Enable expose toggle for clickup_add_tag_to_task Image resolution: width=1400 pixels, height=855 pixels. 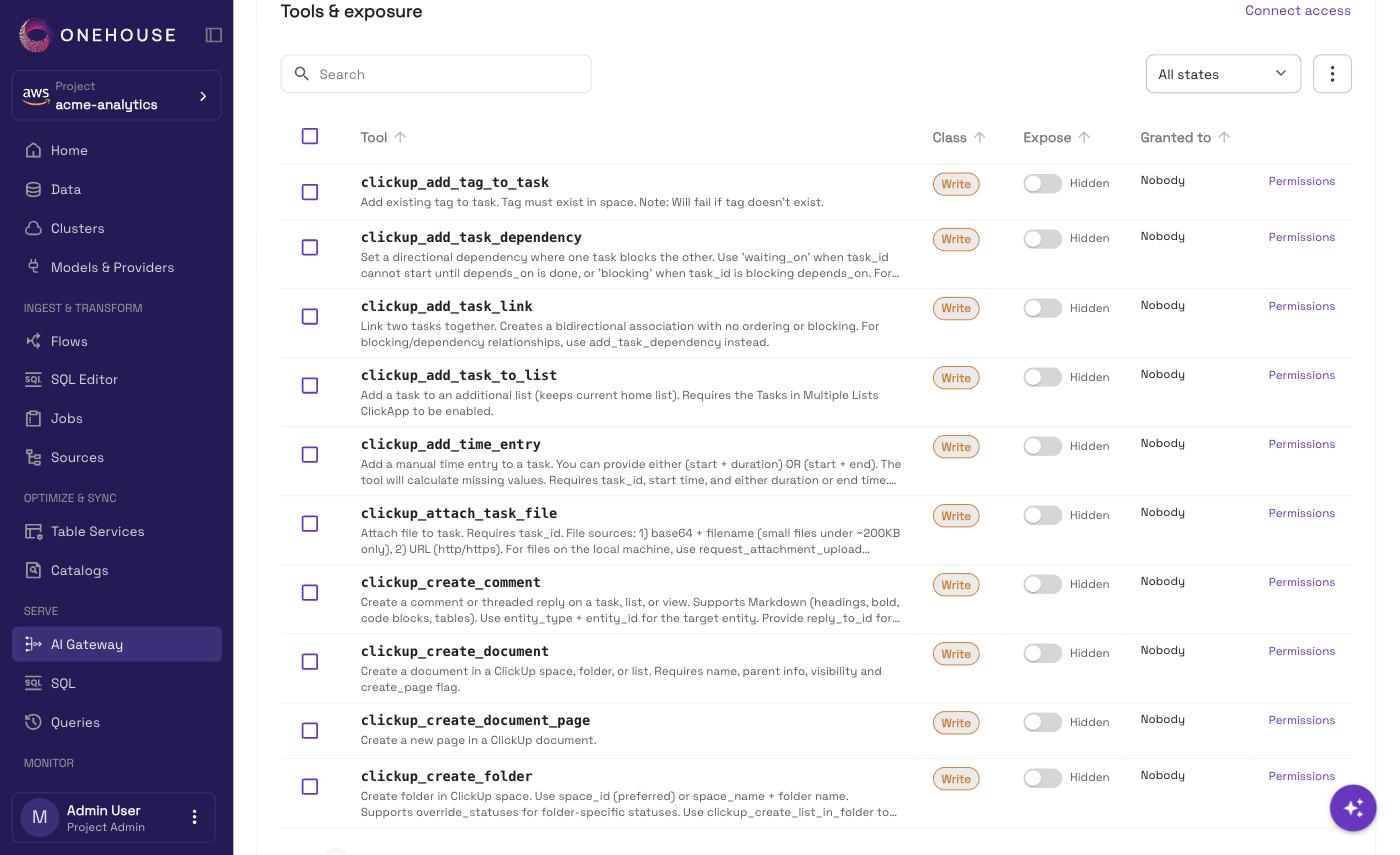point(1042,184)
